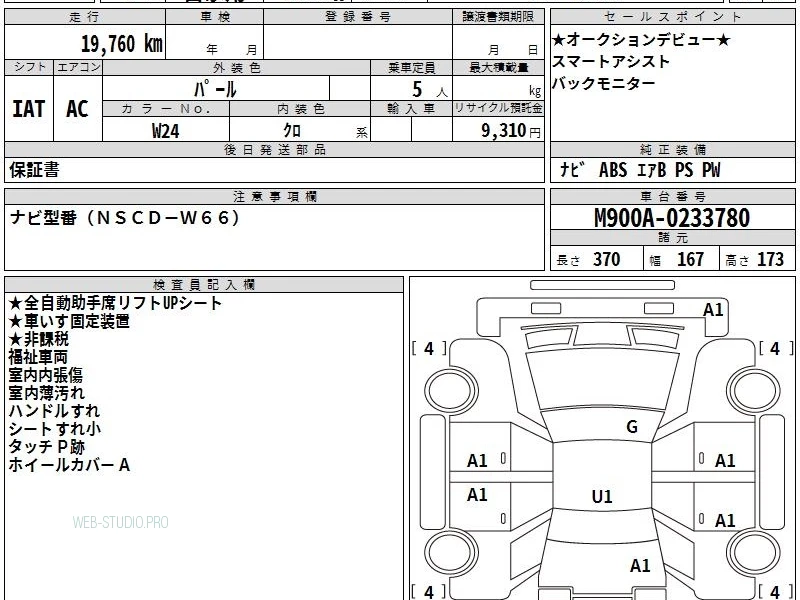Click U1 mark on roof diagram
The height and width of the screenshot is (600, 800).
[602, 496]
